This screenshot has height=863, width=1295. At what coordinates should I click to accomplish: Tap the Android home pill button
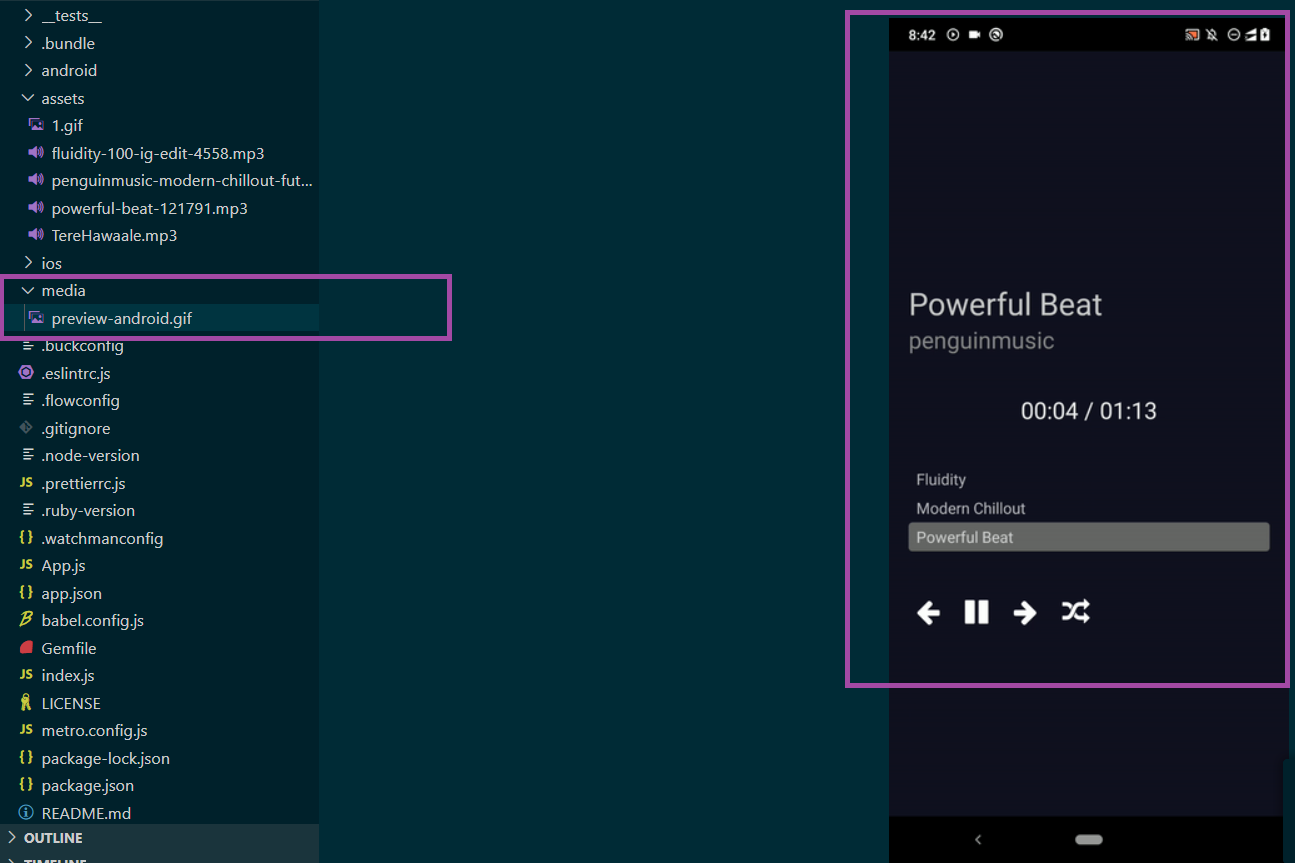pyautogui.click(x=1089, y=839)
